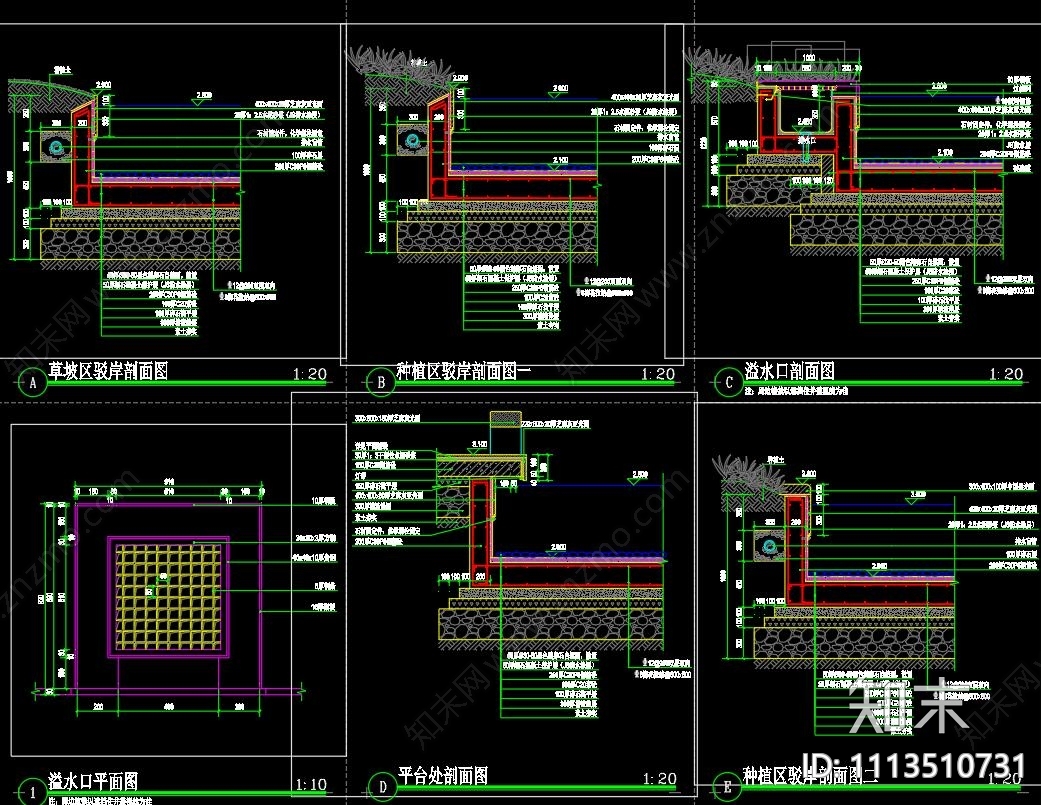Click the 种植区驳岸剖面图一 title text
1041x805 pixels.
(463, 372)
